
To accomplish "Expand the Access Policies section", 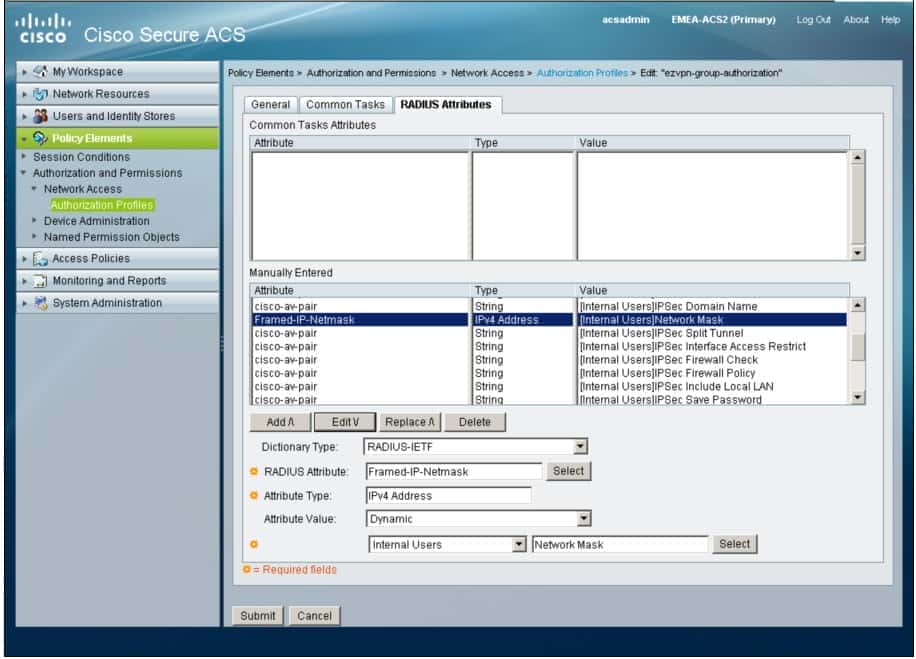I will 24,259.
